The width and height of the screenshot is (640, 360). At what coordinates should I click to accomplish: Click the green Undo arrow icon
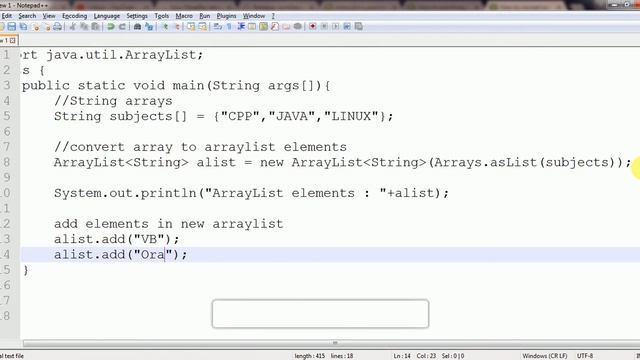pyautogui.click(x=111, y=27)
